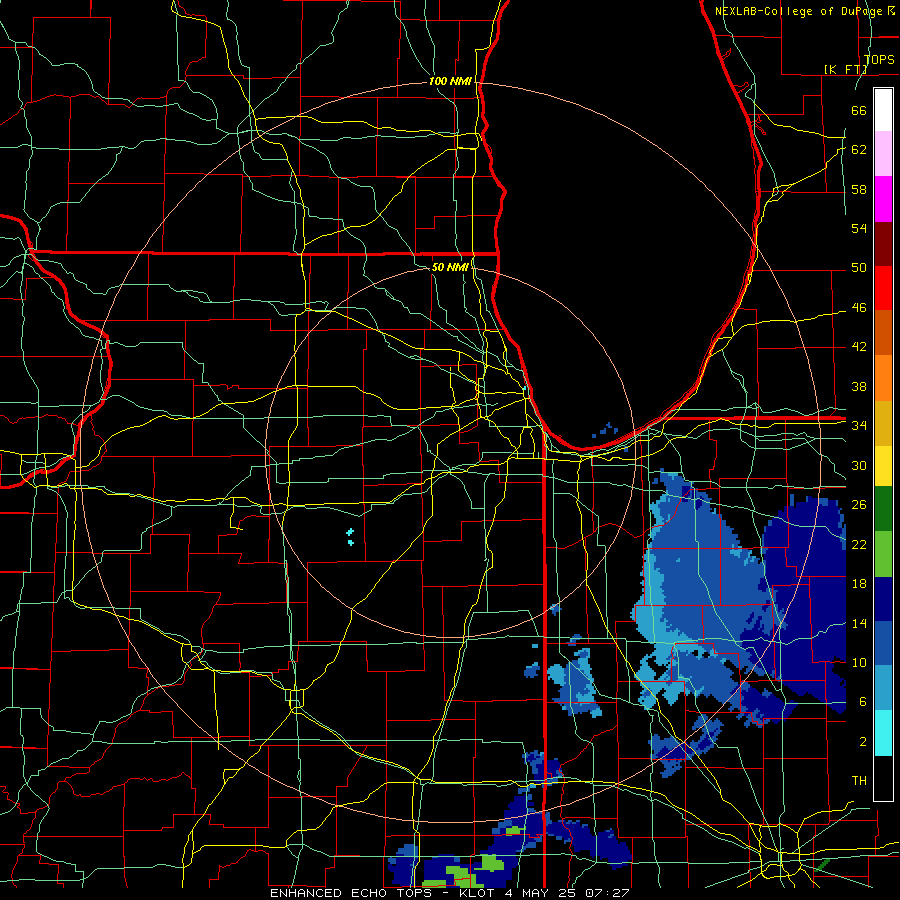
Task: Click the '42' legend value
Action: click(859, 347)
